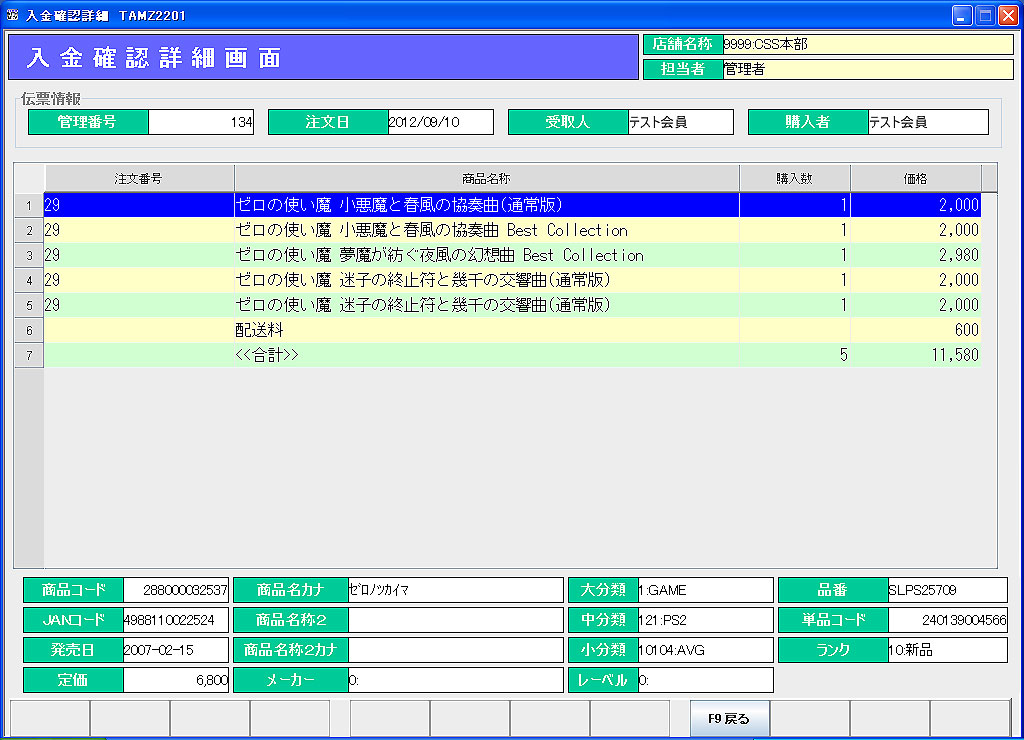Screen dimensions: 1024x740
Task: Click the 価格 column header
Action: point(915,178)
